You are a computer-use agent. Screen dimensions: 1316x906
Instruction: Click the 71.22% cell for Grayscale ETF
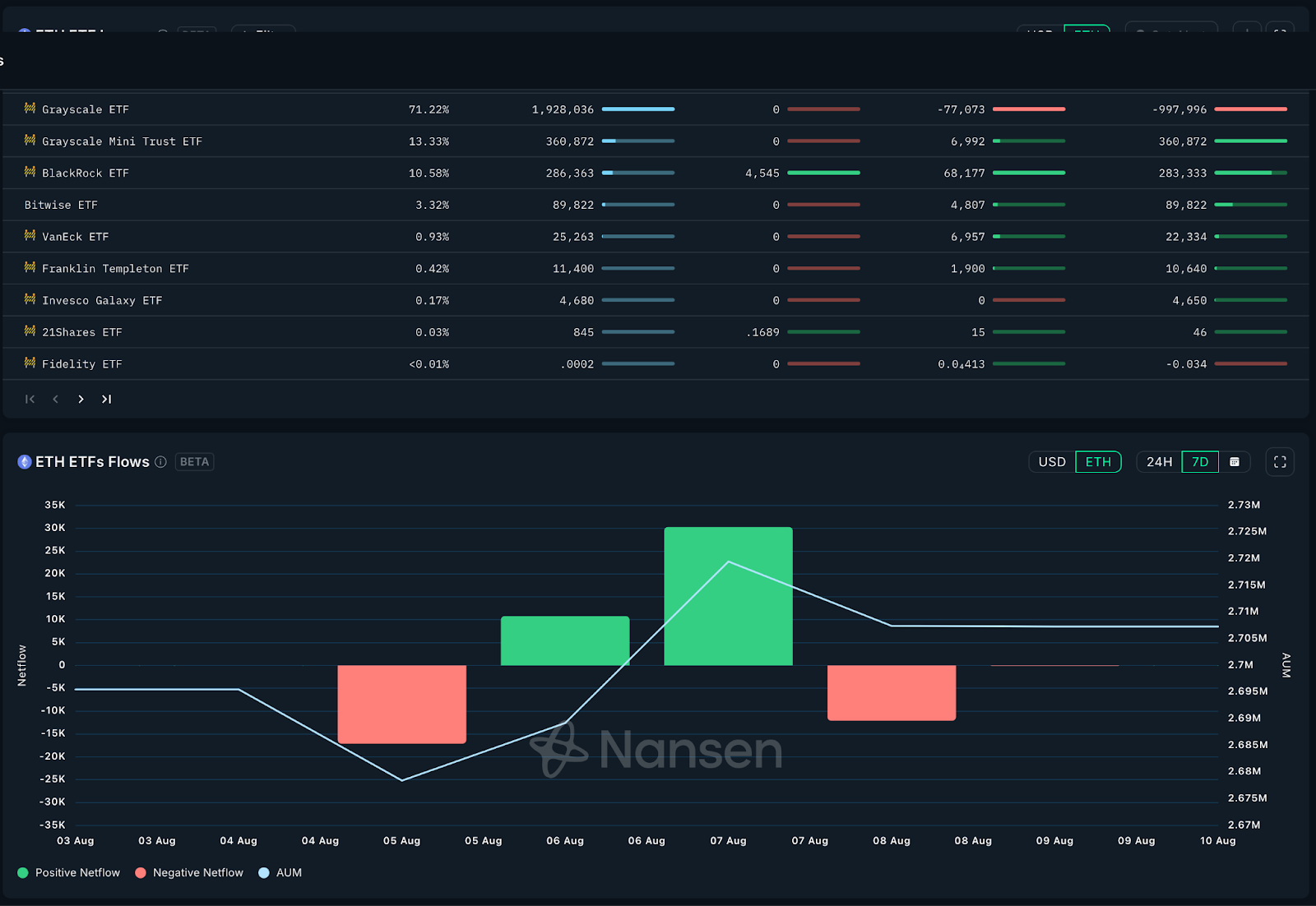tap(429, 109)
